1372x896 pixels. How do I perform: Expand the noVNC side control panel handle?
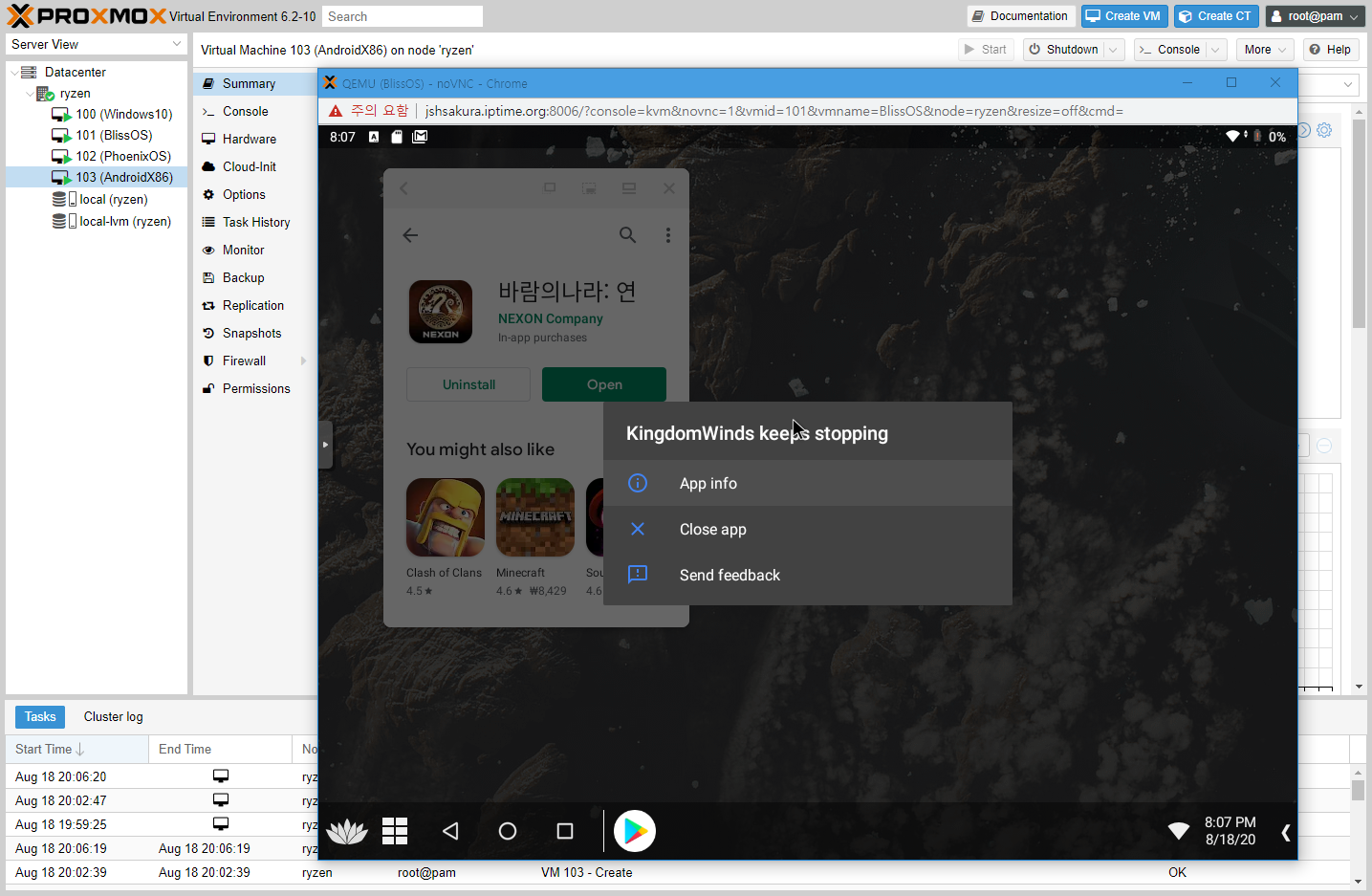point(325,445)
